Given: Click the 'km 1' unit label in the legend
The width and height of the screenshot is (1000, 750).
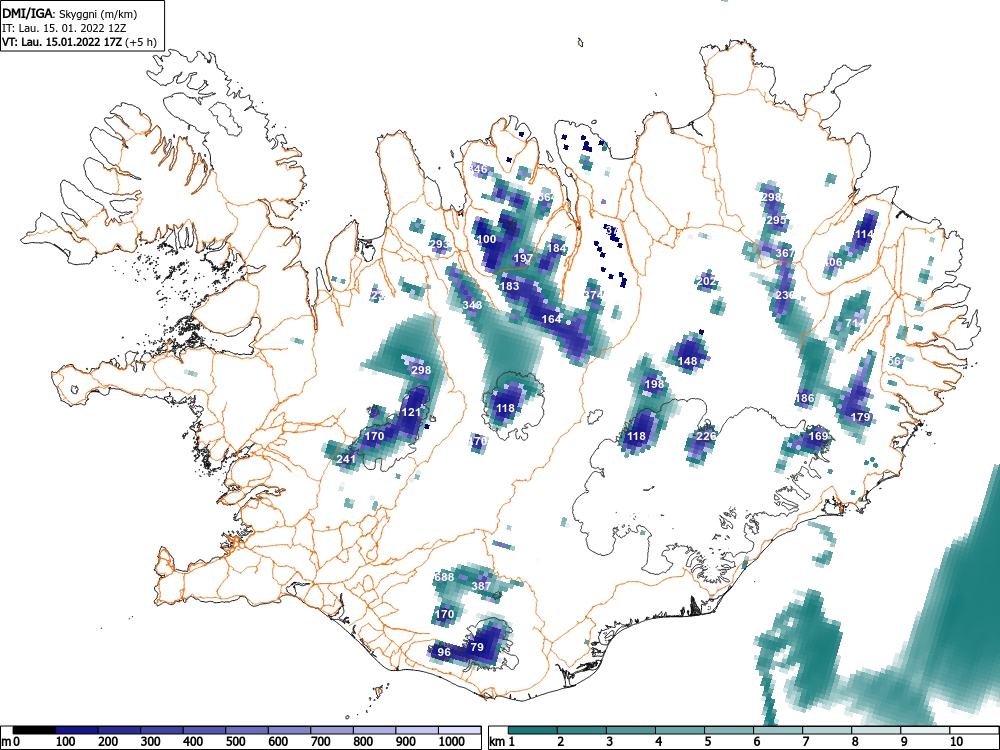Looking at the screenshot, I should (x=502, y=742).
